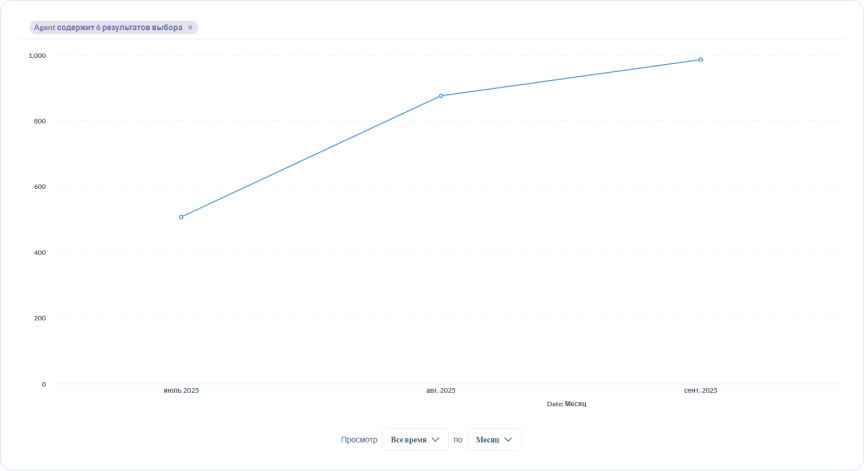This screenshot has width=864, height=471.
Task: Click the 400 y-axis tick label
Action: [x=39, y=252]
